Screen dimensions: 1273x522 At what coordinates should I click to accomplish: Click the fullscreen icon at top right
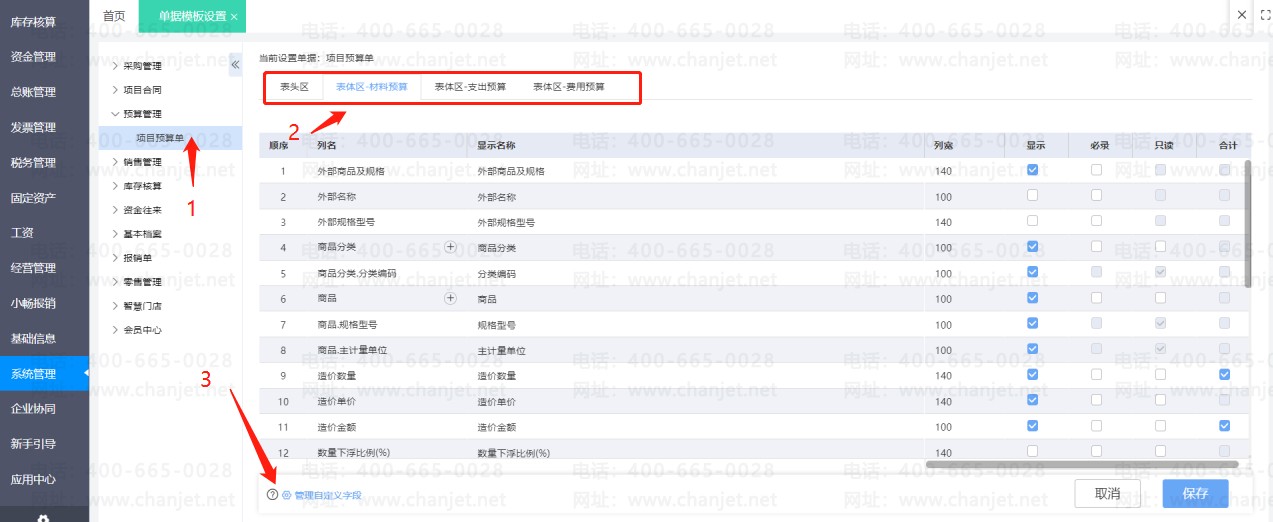[x=1265, y=15]
